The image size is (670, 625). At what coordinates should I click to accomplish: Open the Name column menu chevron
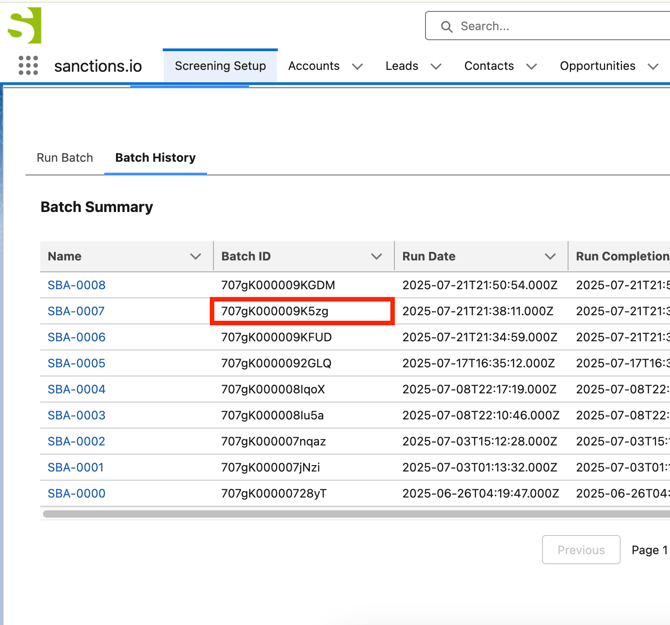pos(195,256)
